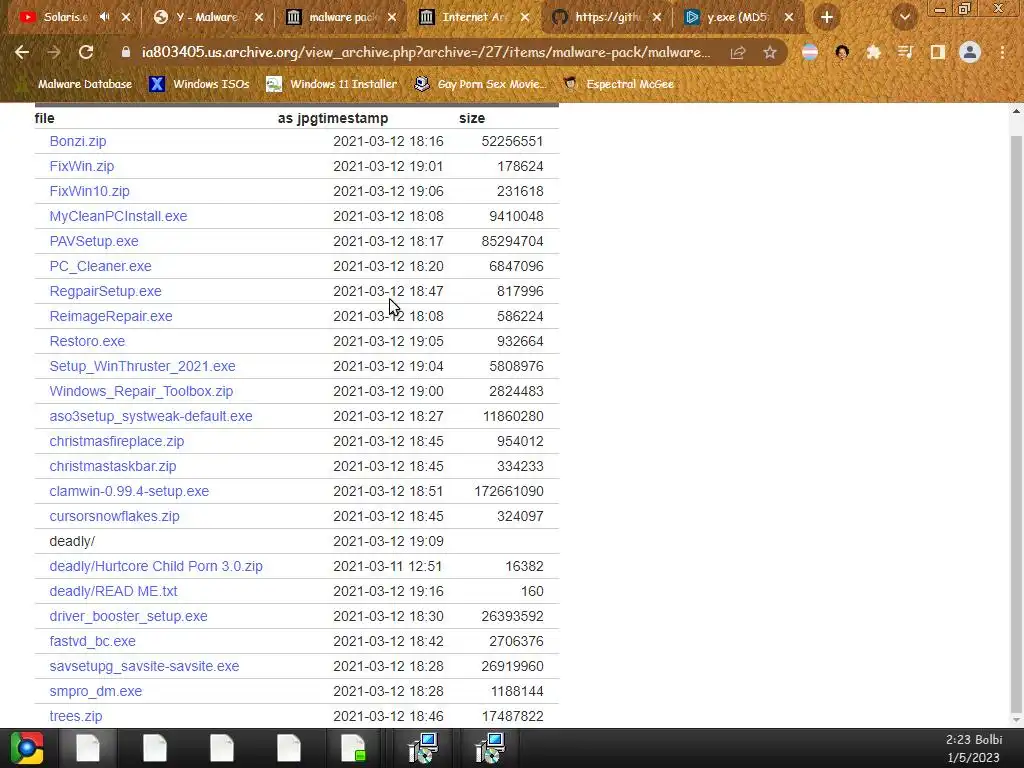1024x768 pixels.
Task: Click driver_booster_setup.exe link
Action: click(129, 616)
